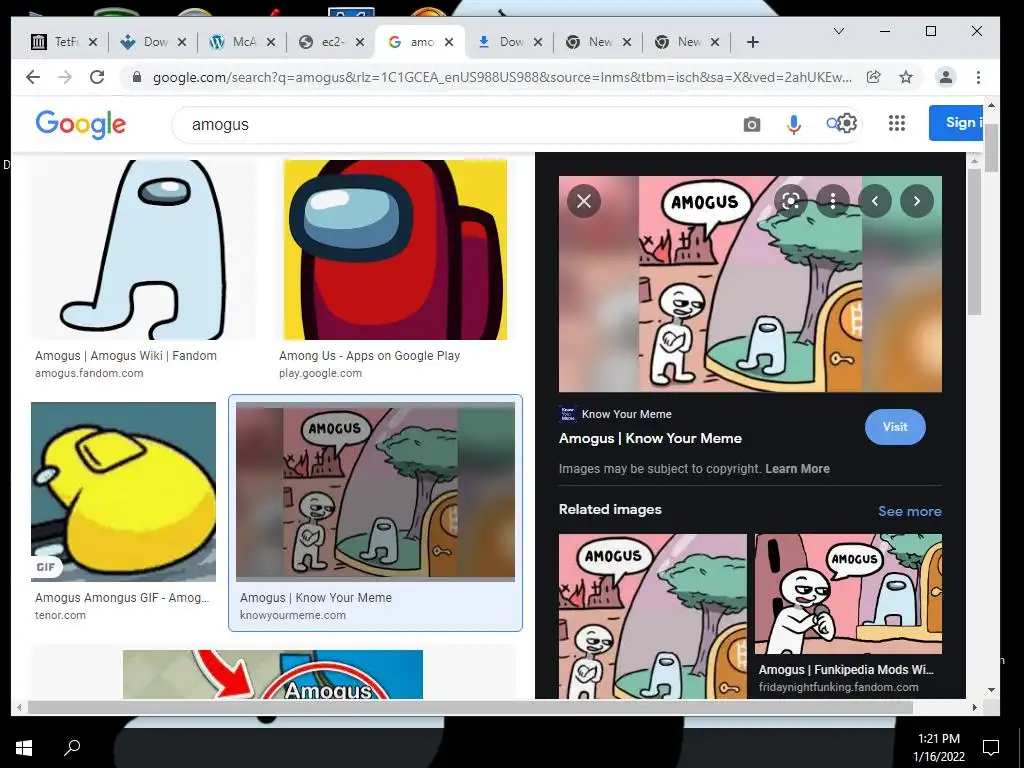Close the image preview panel
Image resolution: width=1024 pixels, height=768 pixels.
point(584,200)
